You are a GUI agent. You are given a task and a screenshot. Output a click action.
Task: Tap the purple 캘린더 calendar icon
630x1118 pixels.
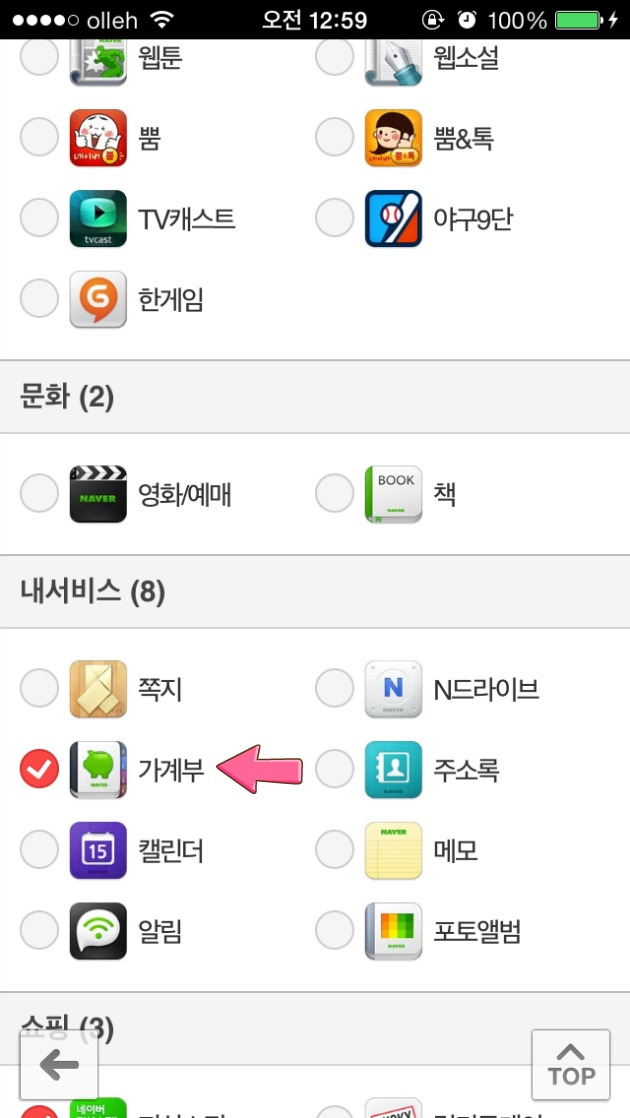[x=98, y=850]
